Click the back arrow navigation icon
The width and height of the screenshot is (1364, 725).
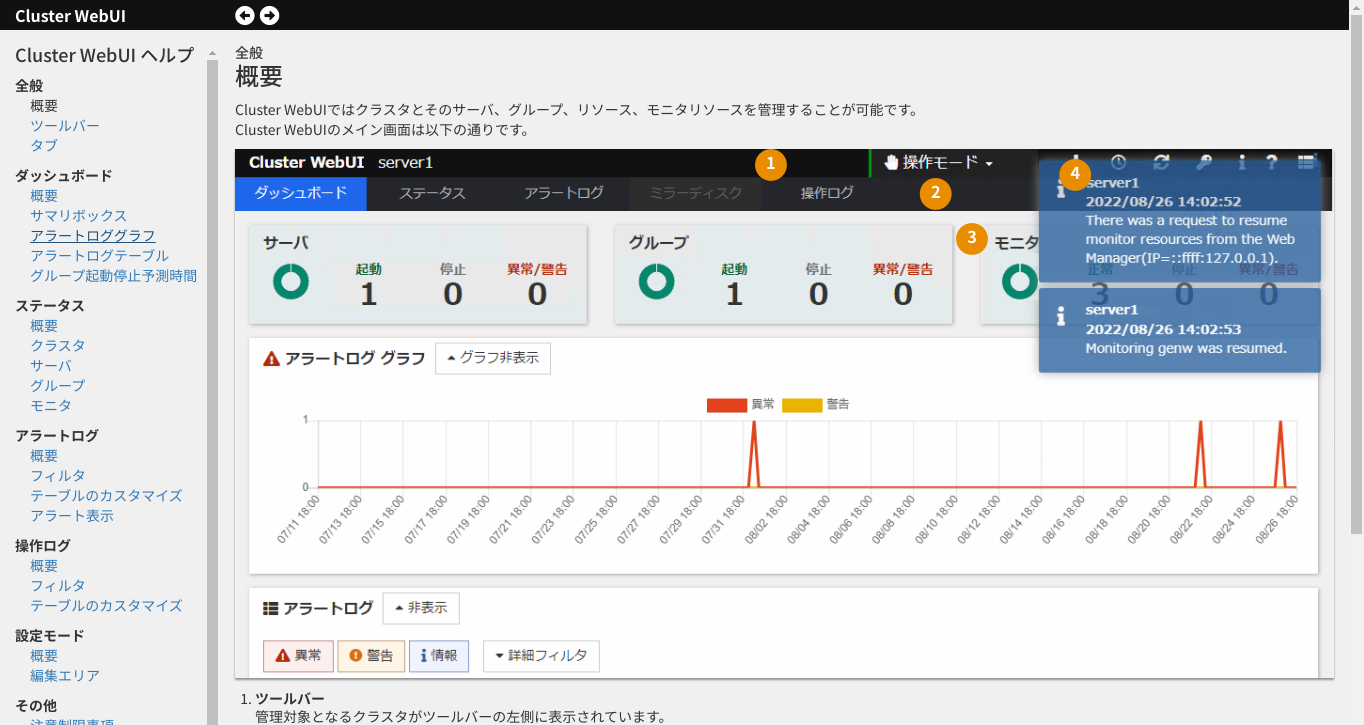(x=245, y=15)
